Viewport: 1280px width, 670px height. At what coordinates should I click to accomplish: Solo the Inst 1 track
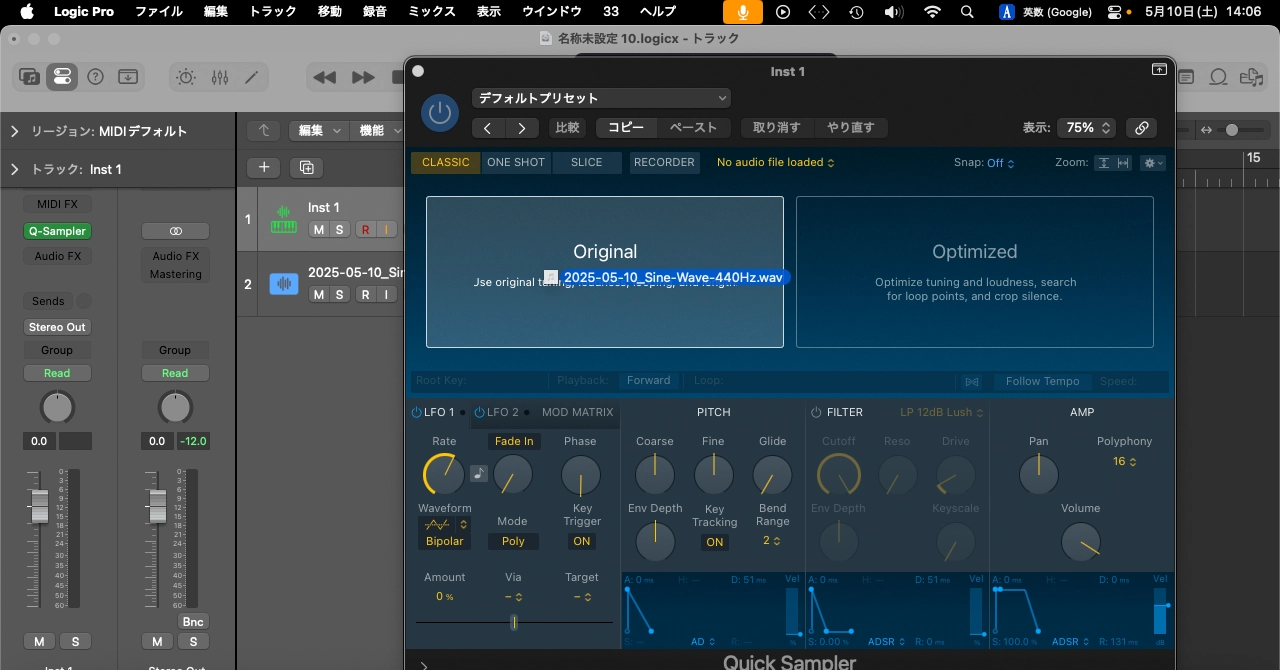[x=339, y=230]
